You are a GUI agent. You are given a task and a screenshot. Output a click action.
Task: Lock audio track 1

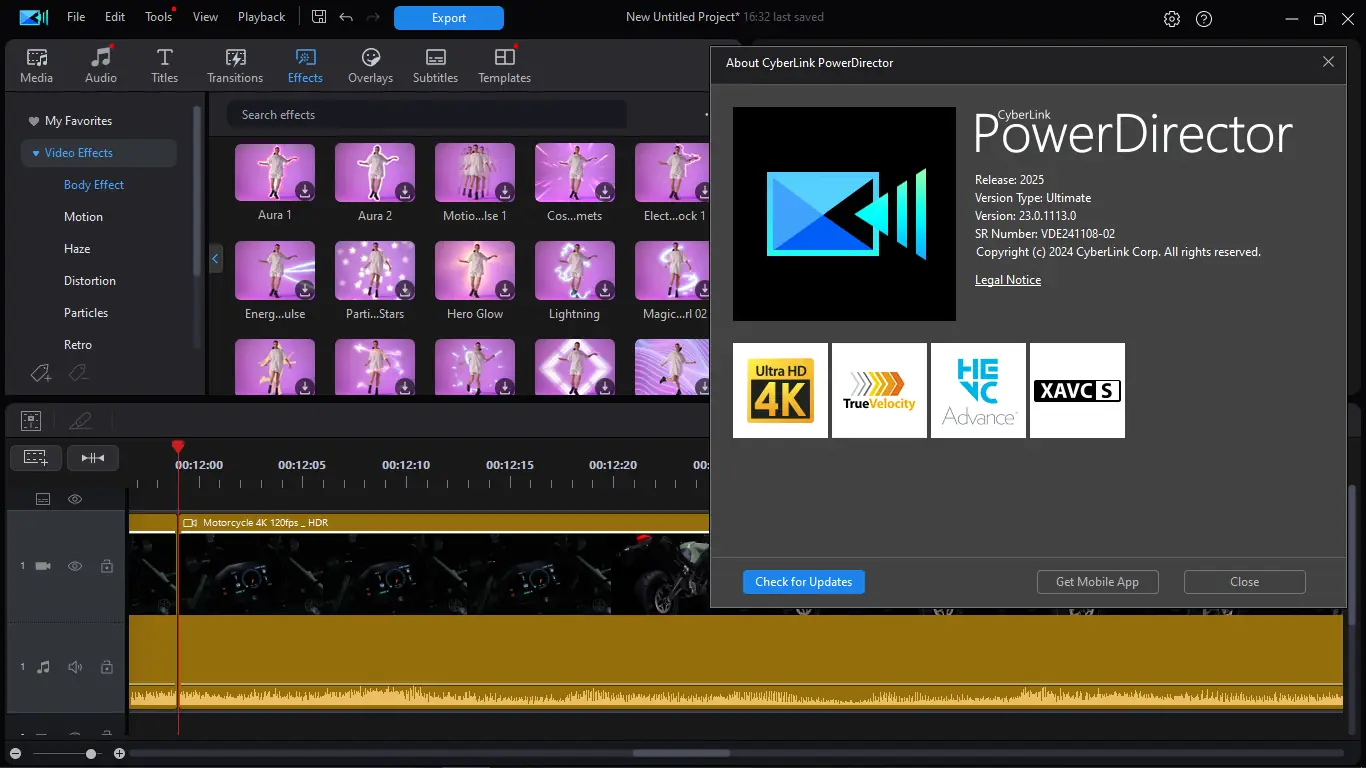pyautogui.click(x=107, y=667)
